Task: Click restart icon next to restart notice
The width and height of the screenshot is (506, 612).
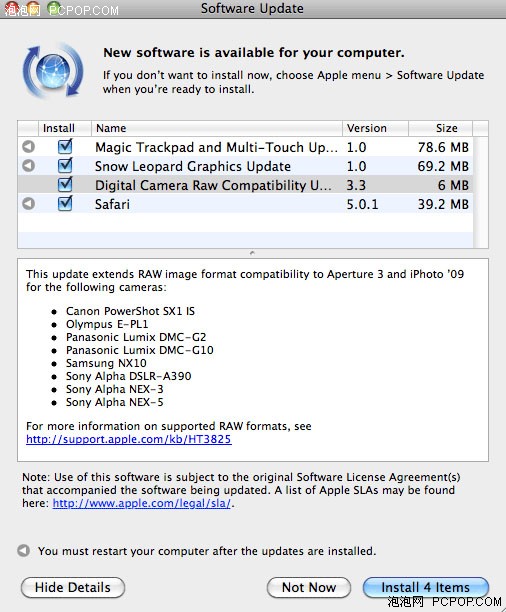Action: point(24,550)
